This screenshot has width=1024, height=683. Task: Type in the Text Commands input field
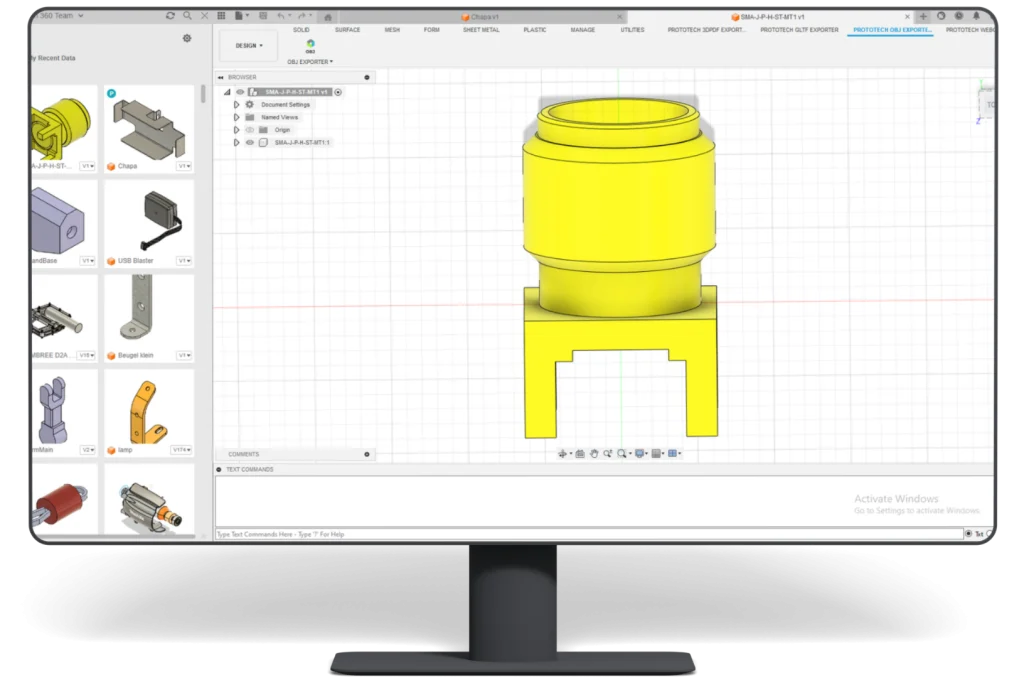400,534
